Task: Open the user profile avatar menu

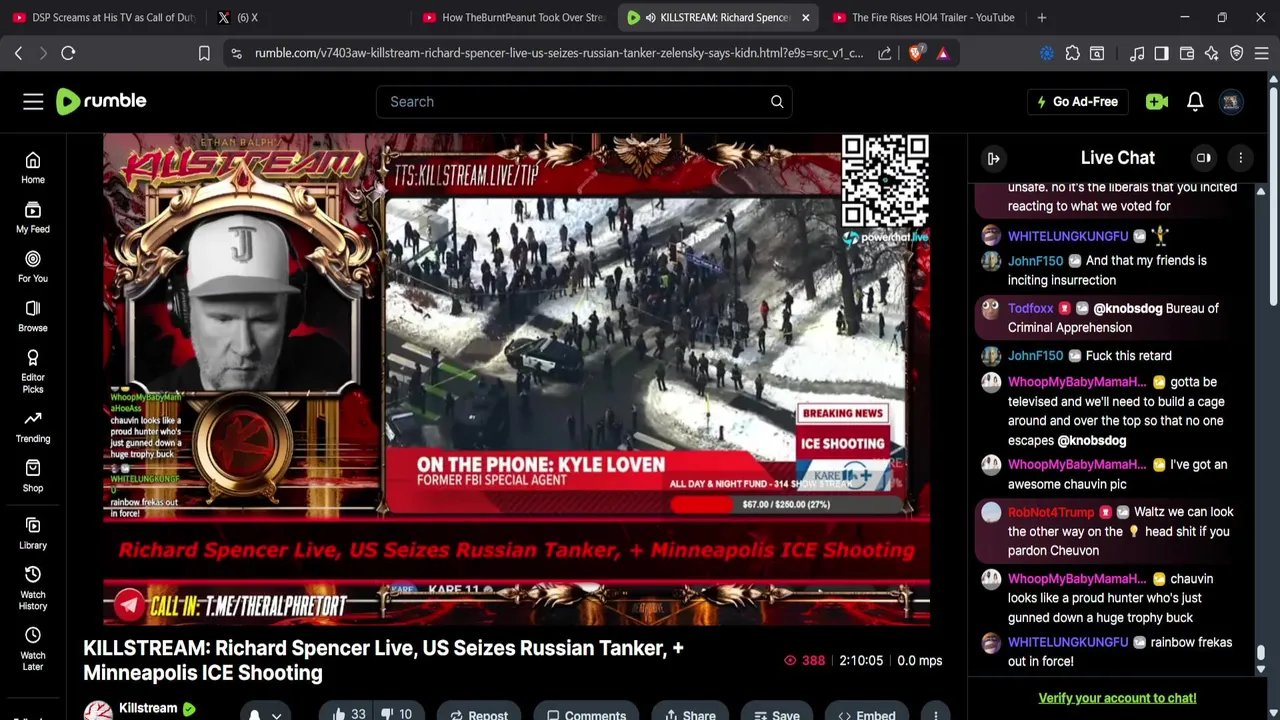Action: (x=1231, y=101)
